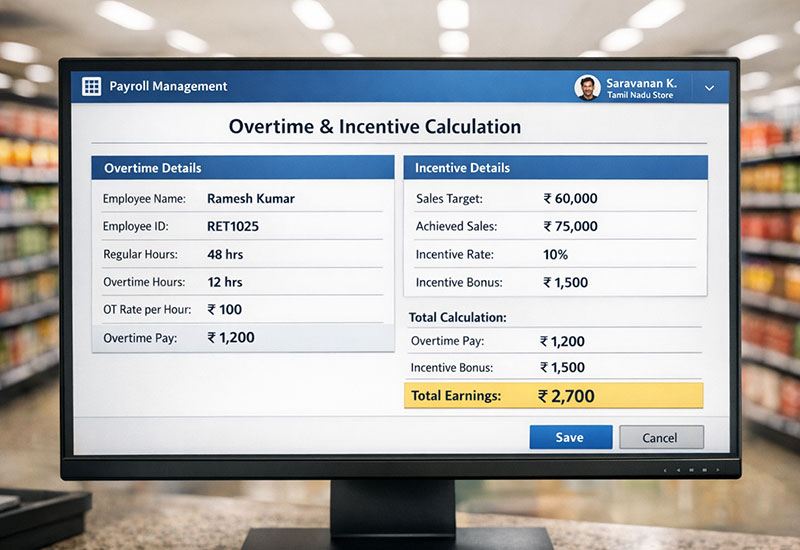Screen dimensions: 800x550
Task: Open the user profile avatar of Saravanan K.
Action: (587, 87)
